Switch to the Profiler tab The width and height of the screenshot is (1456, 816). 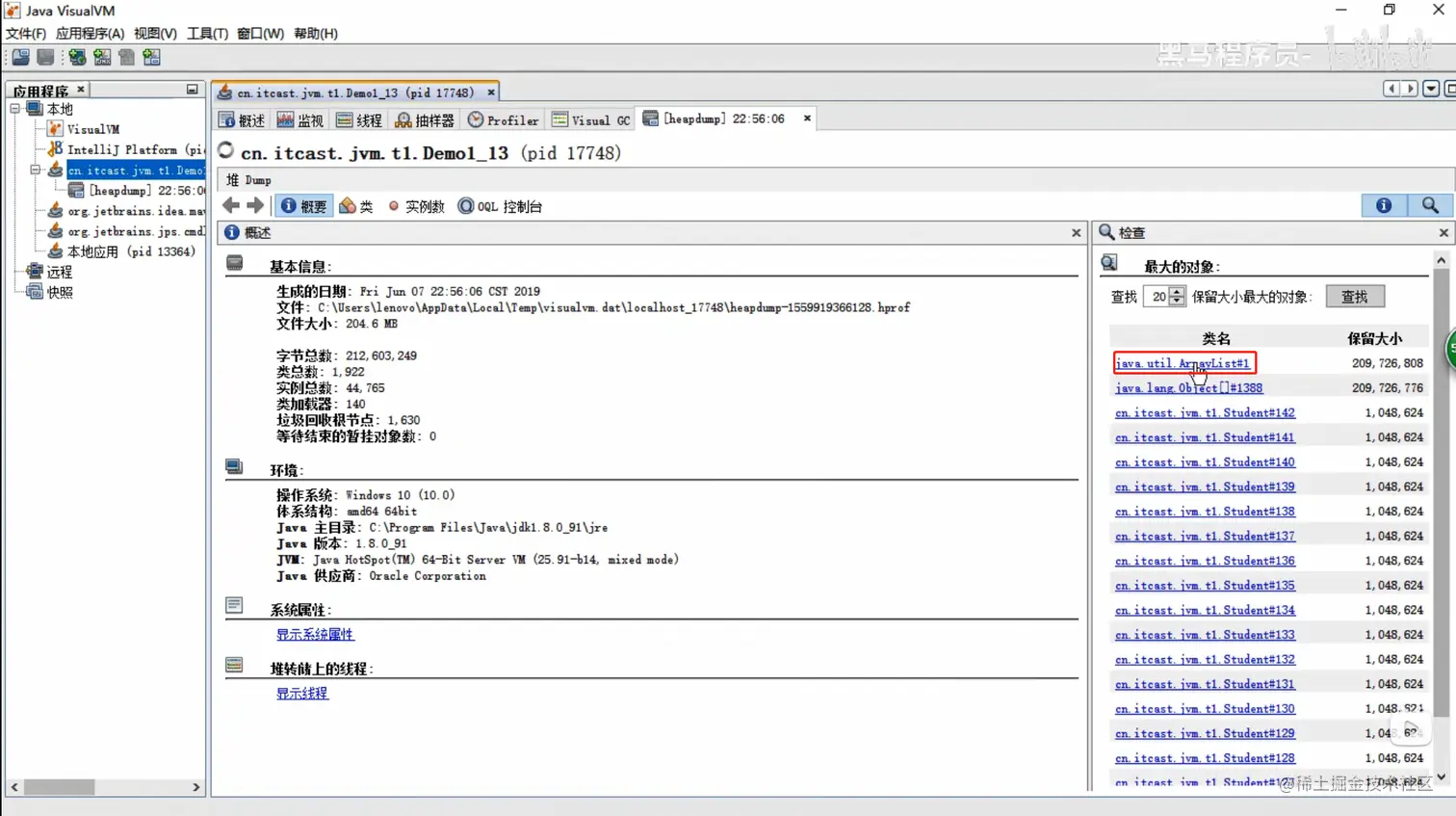click(x=503, y=119)
